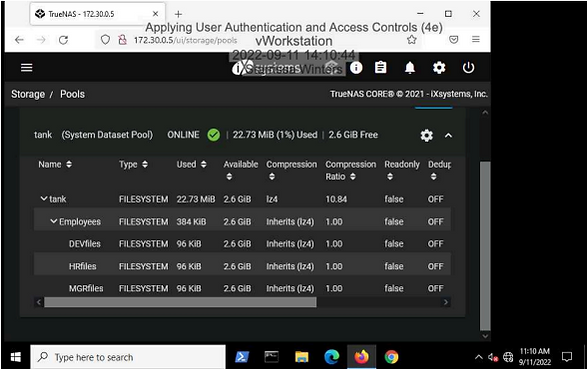Select the DEVfiles dataset name
This screenshot has height=369, width=587.
(x=85, y=244)
